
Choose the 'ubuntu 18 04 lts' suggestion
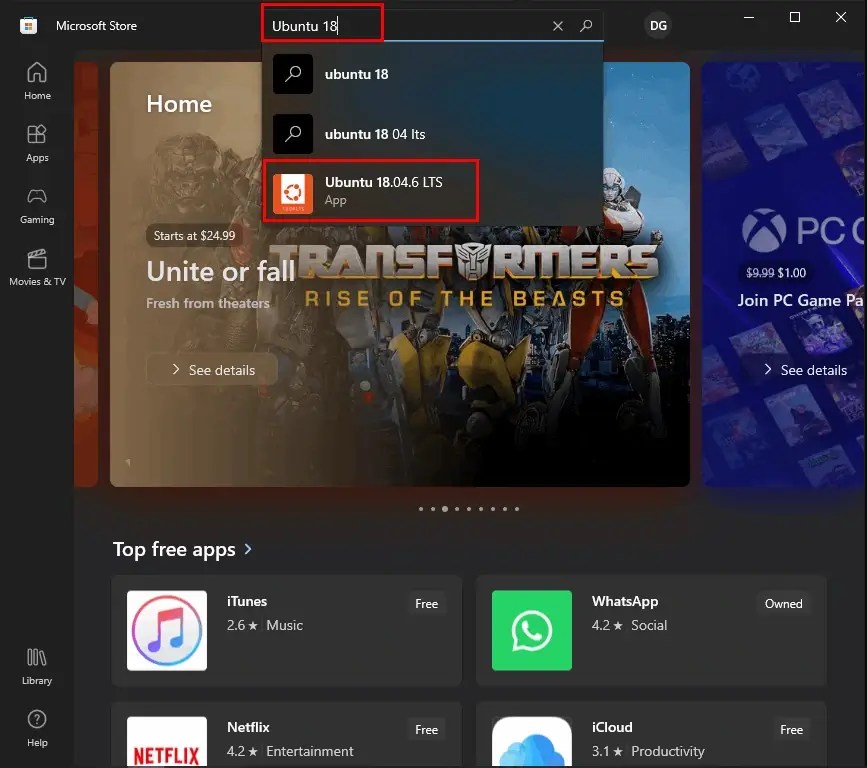tap(370, 134)
